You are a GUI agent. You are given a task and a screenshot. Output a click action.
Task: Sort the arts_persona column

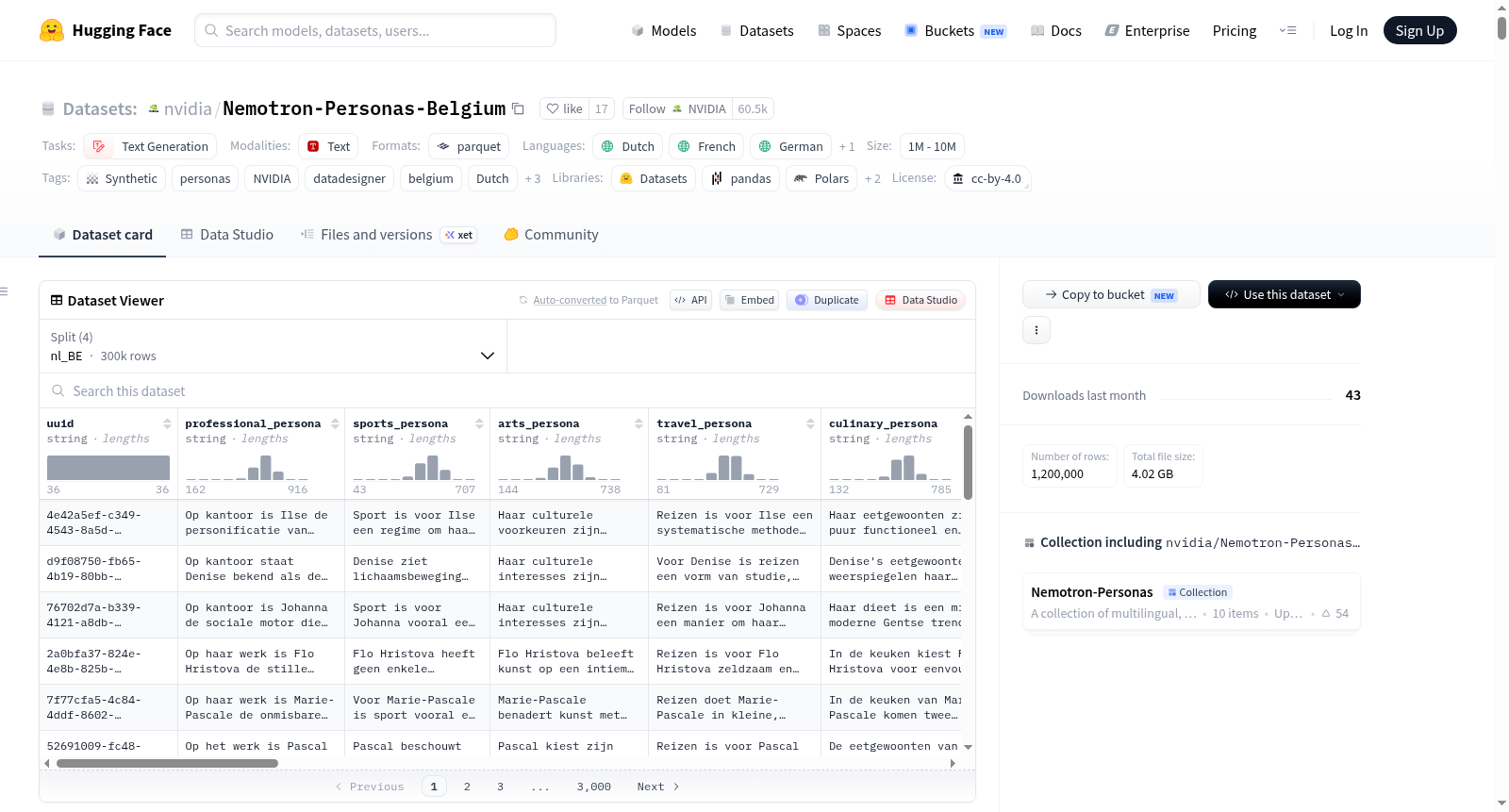click(638, 423)
